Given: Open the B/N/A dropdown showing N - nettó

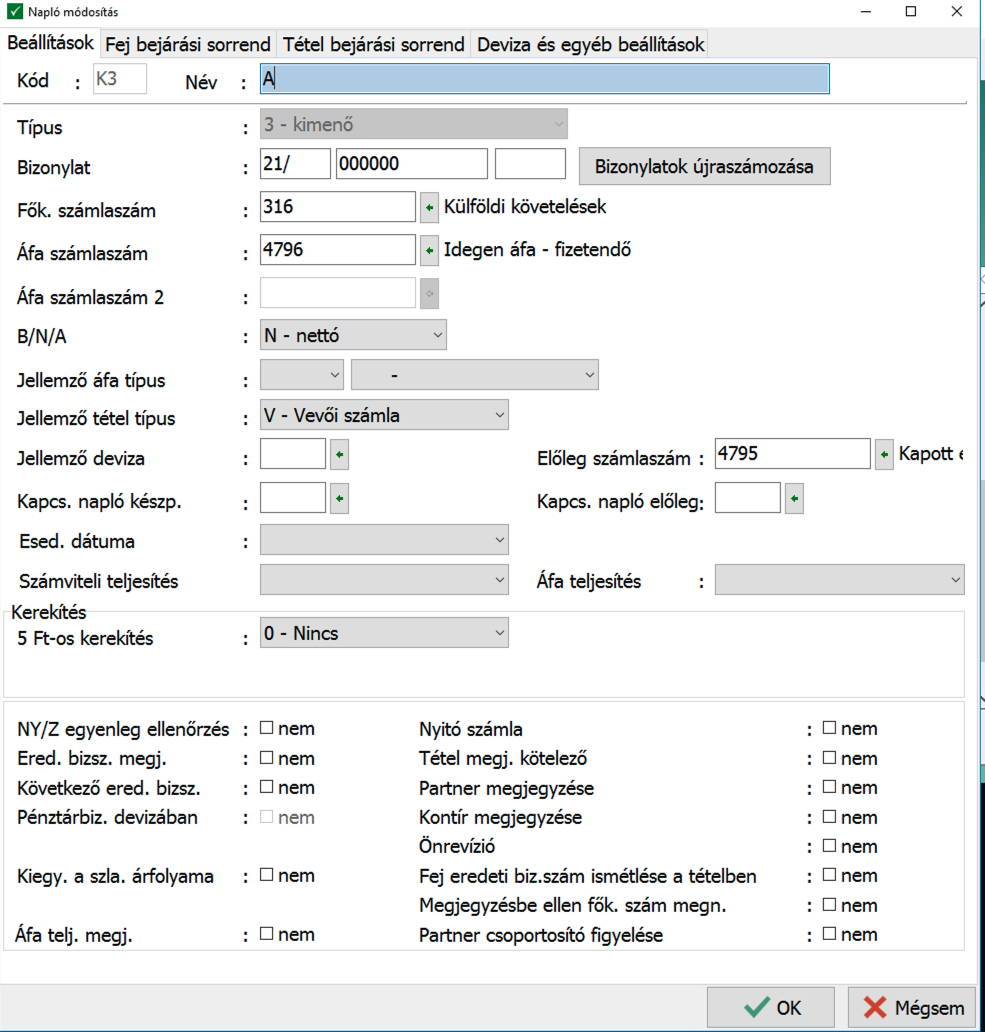Looking at the screenshot, I should 353,335.
